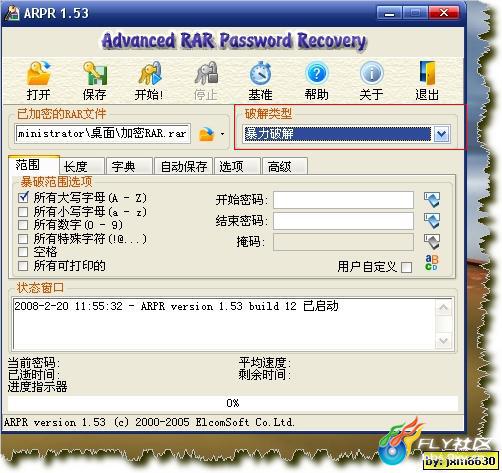Click the 掩码 mask field
This screenshot has width=502, height=473.
coord(343,242)
